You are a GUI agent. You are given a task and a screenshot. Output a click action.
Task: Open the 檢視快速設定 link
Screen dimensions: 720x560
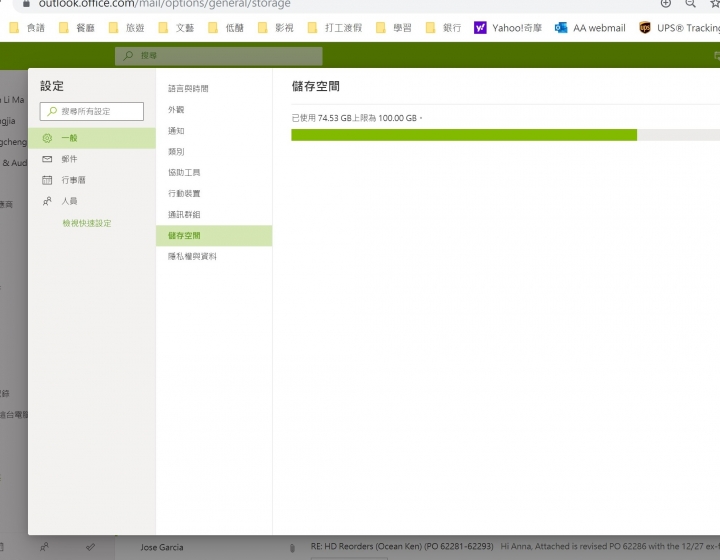[87, 223]
